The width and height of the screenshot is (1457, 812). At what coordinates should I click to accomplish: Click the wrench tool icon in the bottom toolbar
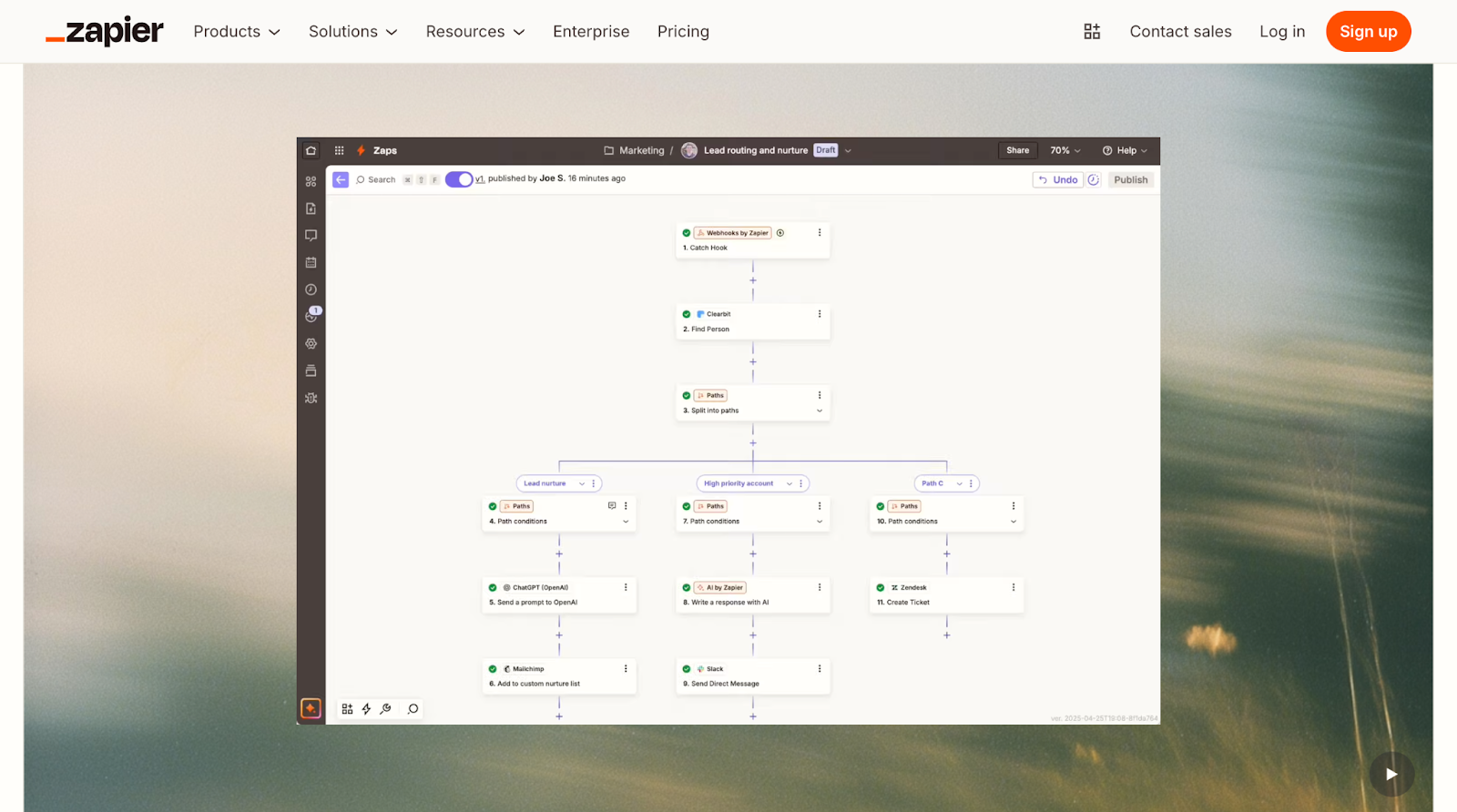tap(386, 708)
